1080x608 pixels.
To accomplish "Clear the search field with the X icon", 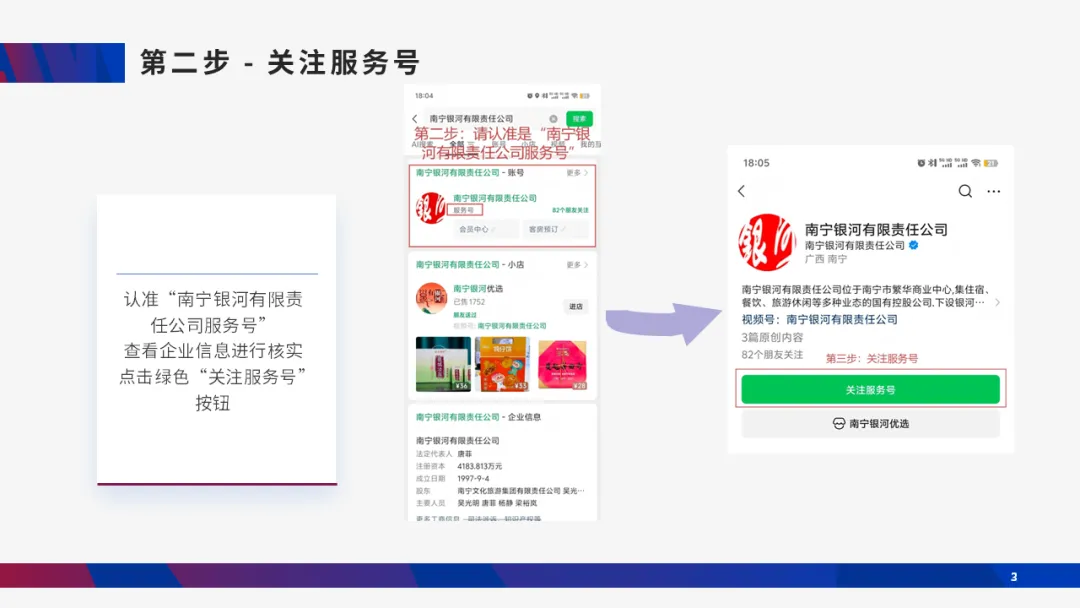I will click(553, 119).
